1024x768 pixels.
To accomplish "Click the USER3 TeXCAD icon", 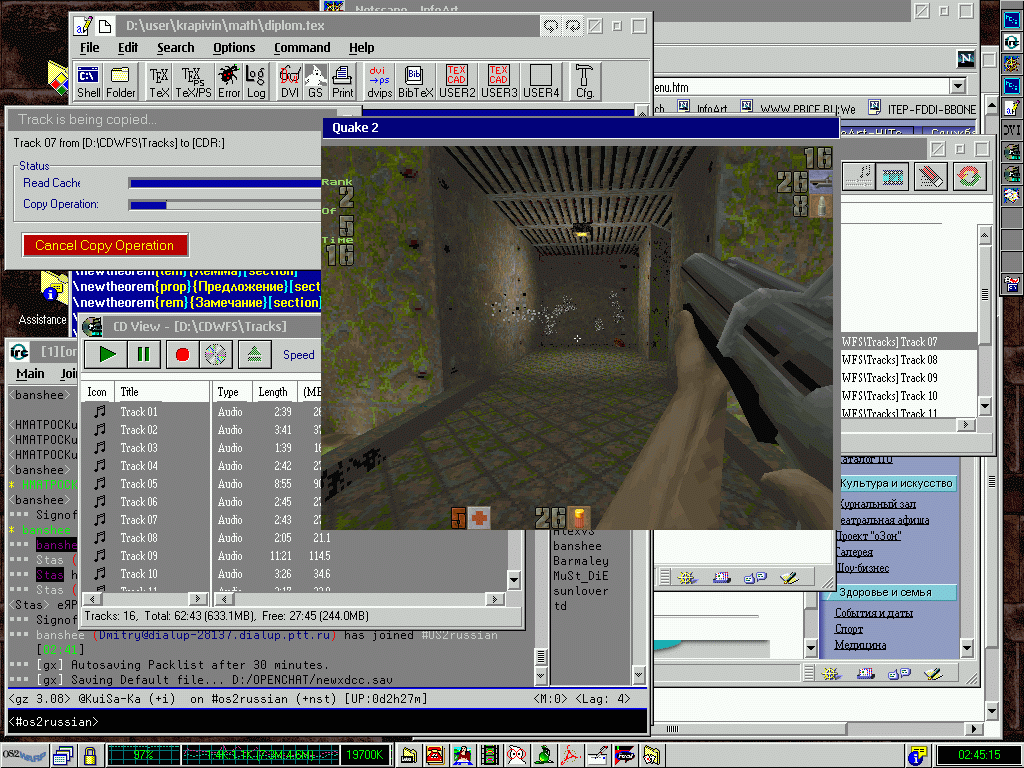I will click(x=499, y=82).
